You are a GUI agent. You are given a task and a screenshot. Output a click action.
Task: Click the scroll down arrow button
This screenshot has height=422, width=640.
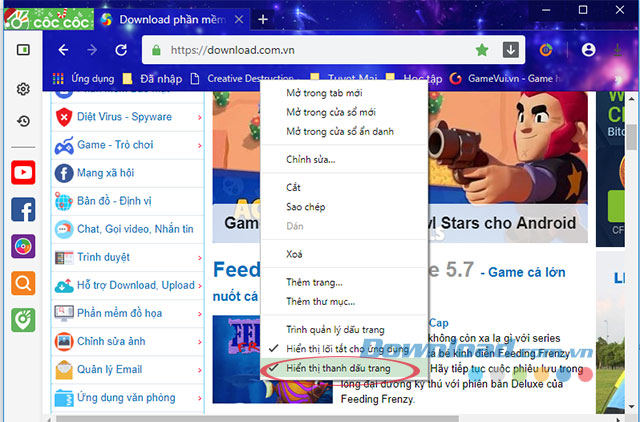tap(631, 406)
